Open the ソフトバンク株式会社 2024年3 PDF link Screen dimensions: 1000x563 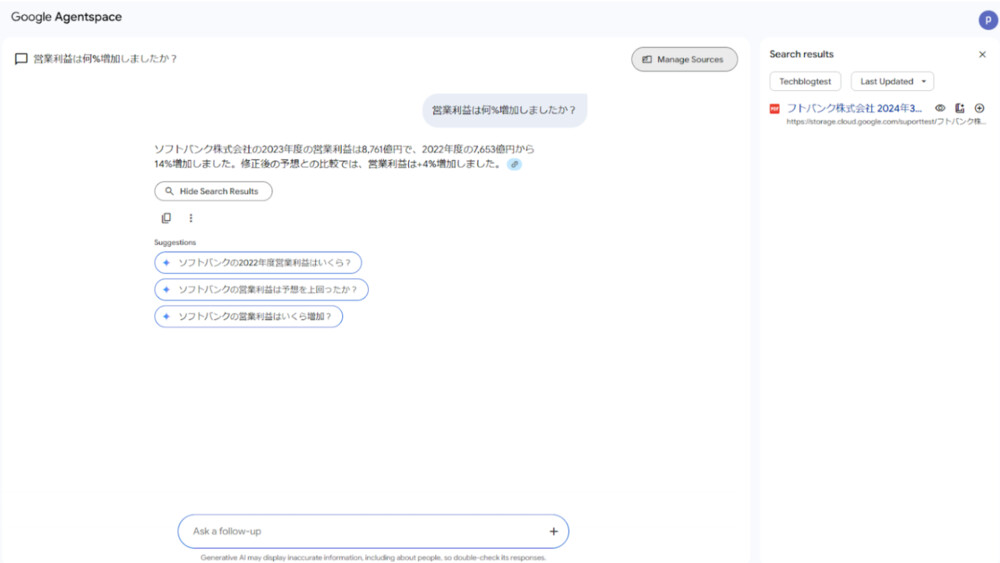(x=854, y=108)
